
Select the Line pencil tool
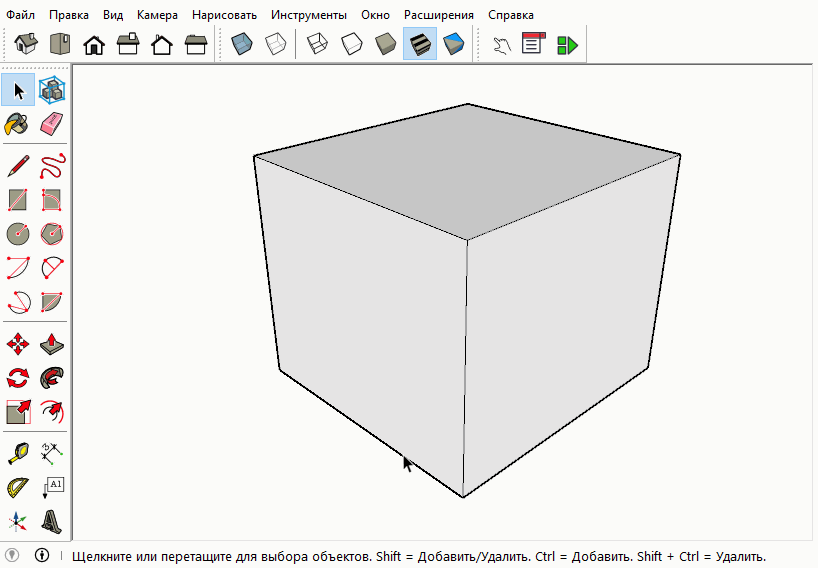point(18,166)
